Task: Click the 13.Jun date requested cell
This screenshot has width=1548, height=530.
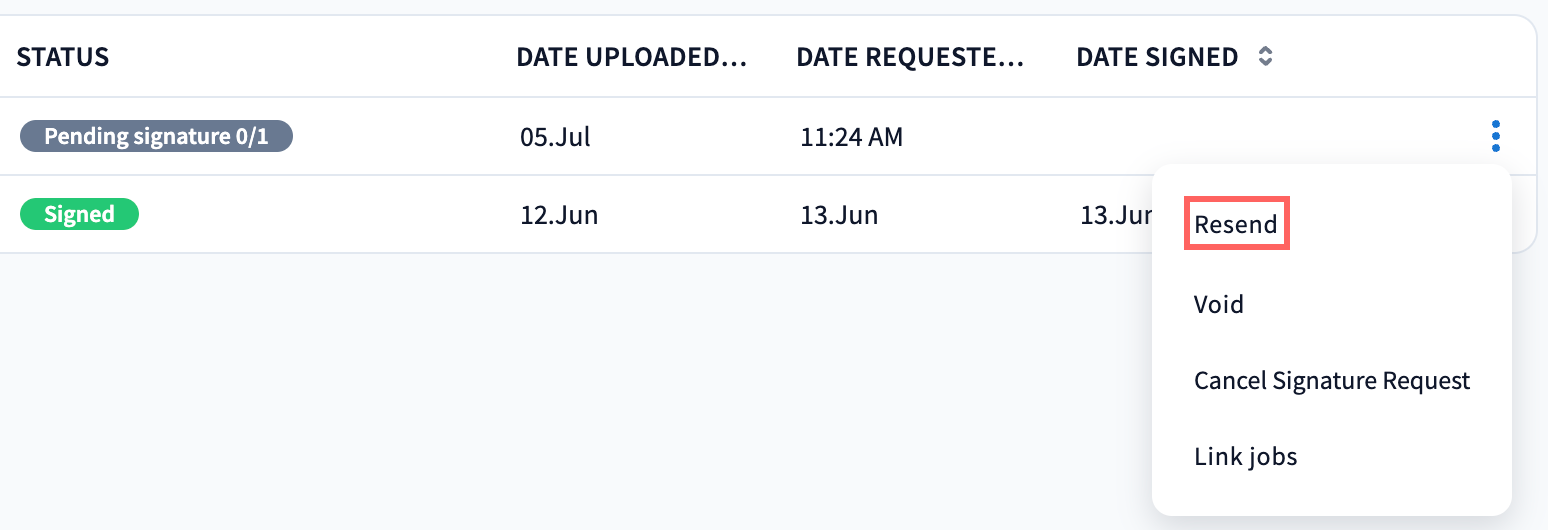Action: point(839,215)
